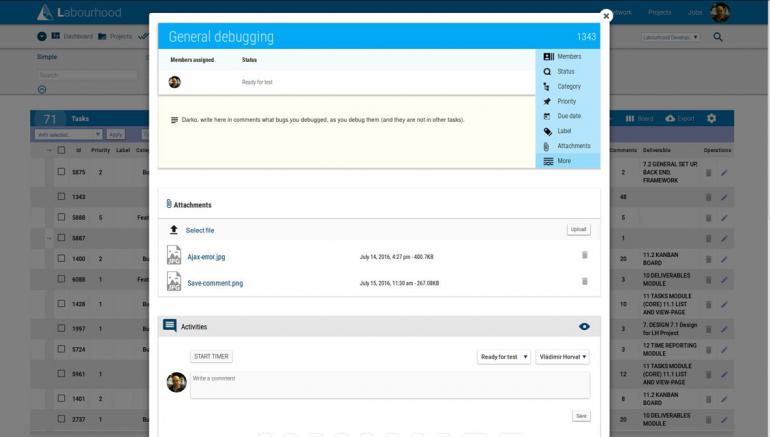Collapse the filter section circle arrow
This screenshot has width=770, height=437.
click(42, 89)
